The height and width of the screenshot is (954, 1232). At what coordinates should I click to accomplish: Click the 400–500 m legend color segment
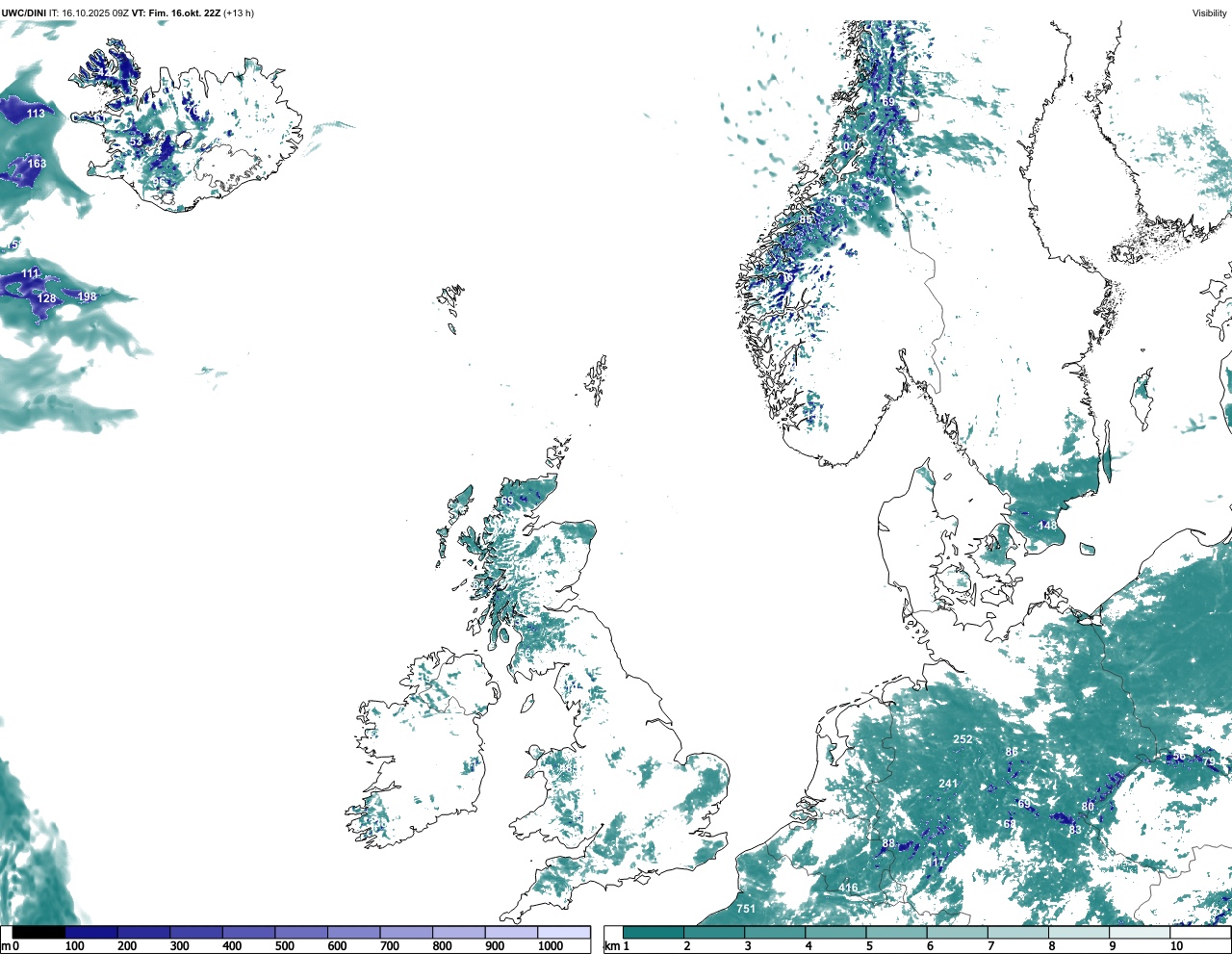point(248,932)
